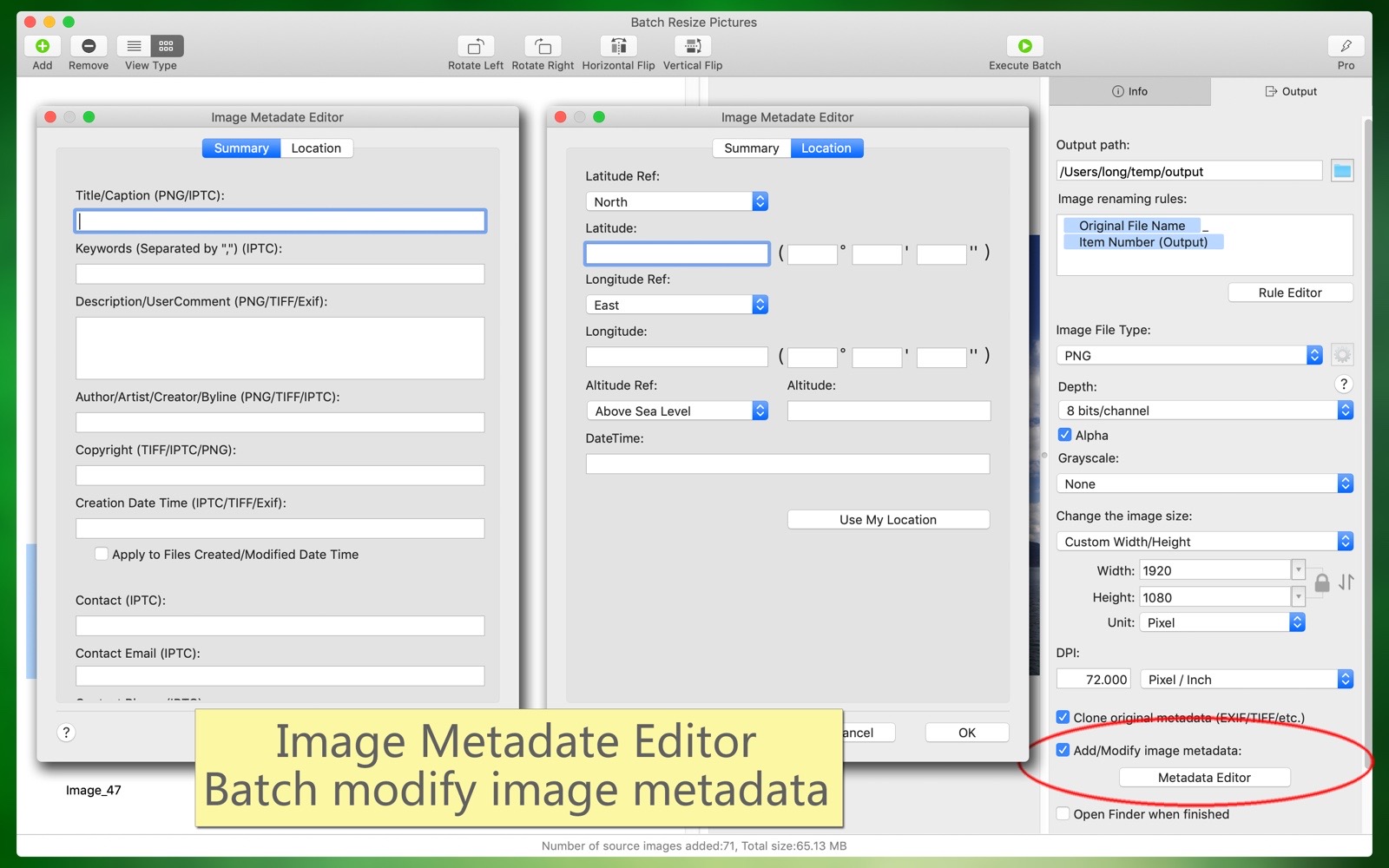
Task: Apply Horizontal Flip to images
Action: tap(618, 46)
